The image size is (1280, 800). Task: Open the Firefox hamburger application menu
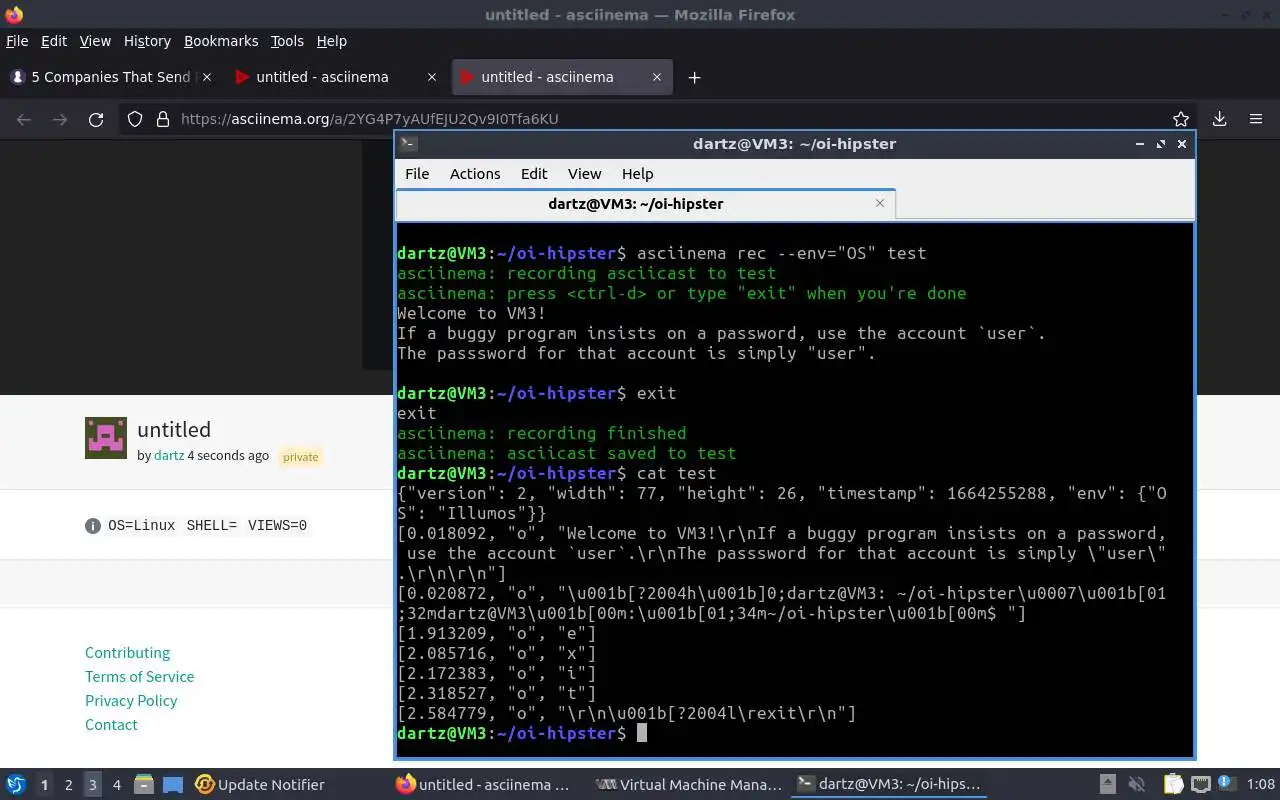click(x=1256, y=119)
